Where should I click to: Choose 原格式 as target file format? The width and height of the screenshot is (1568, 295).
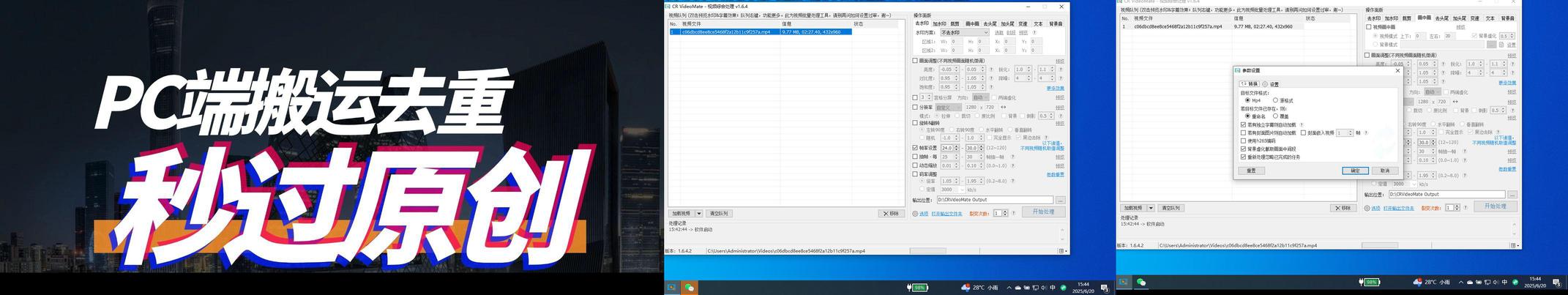click(1275, 100)
